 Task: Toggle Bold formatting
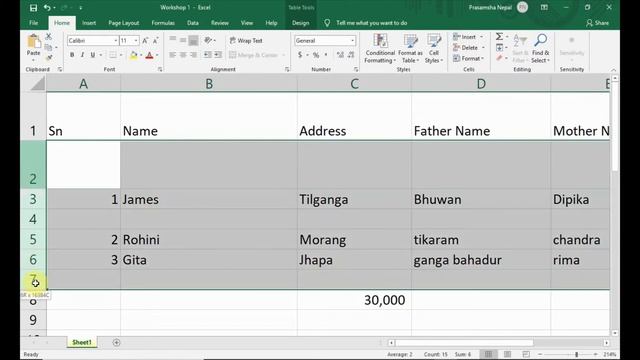tap(72, 55)
